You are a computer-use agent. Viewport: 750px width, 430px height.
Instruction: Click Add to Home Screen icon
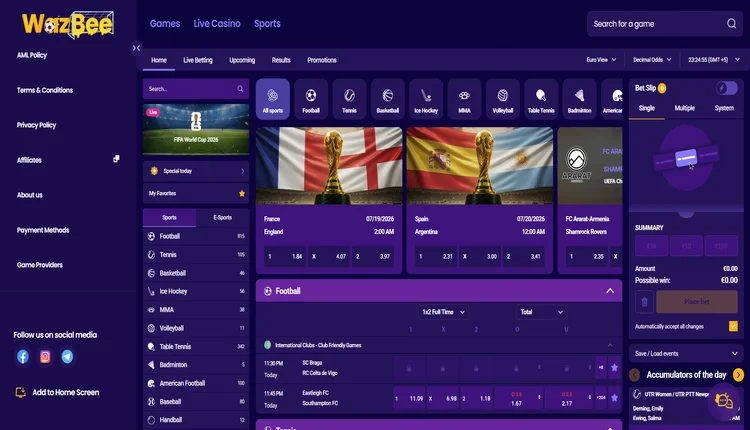coord(21,392)
